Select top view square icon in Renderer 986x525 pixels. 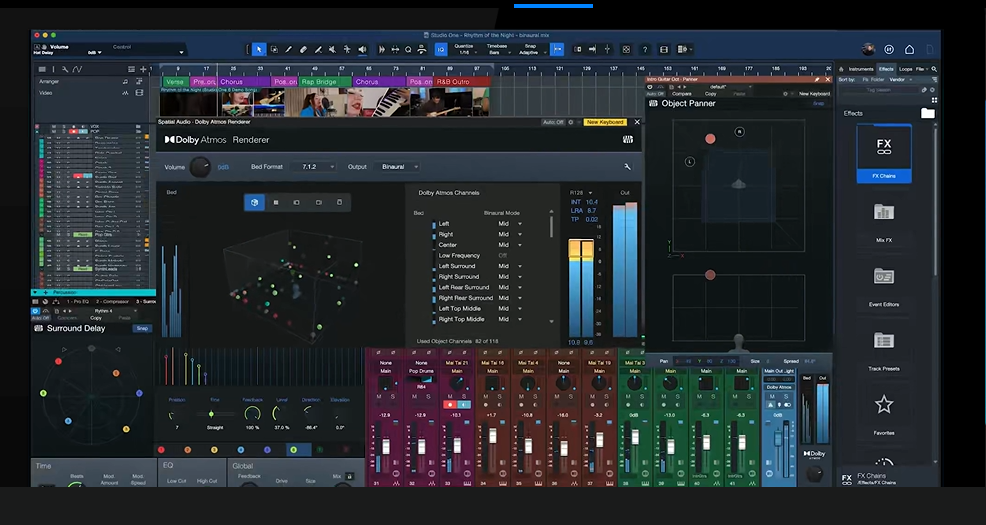click(275, 202)
